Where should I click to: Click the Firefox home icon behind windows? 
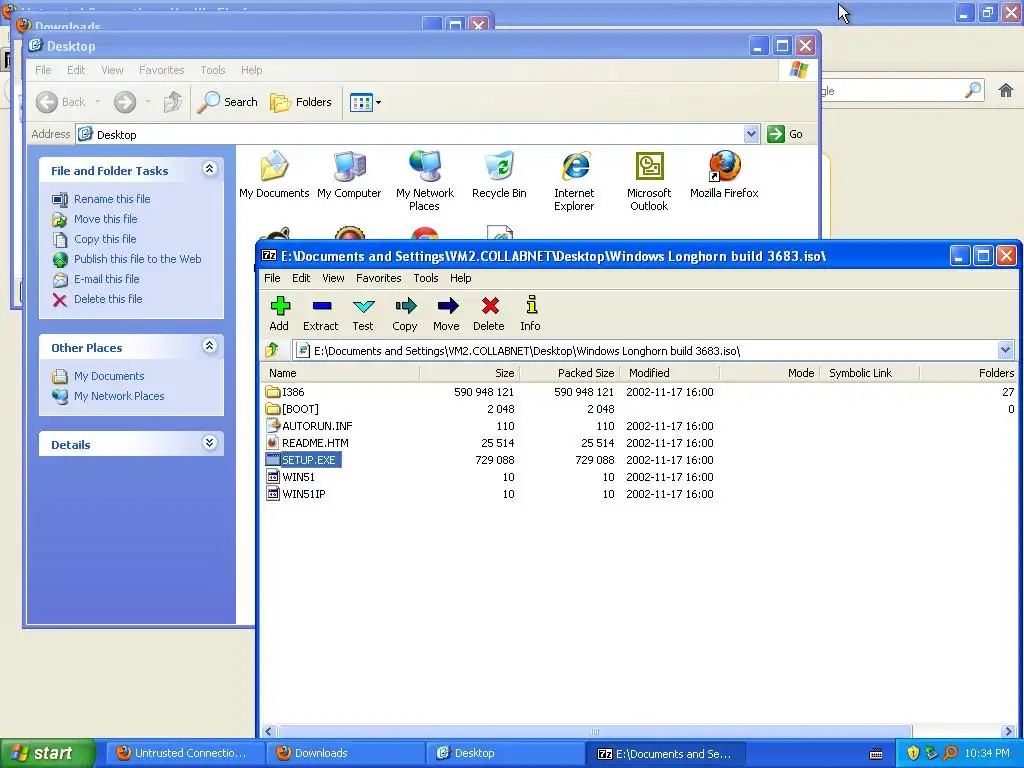[x=1005, y=91]
